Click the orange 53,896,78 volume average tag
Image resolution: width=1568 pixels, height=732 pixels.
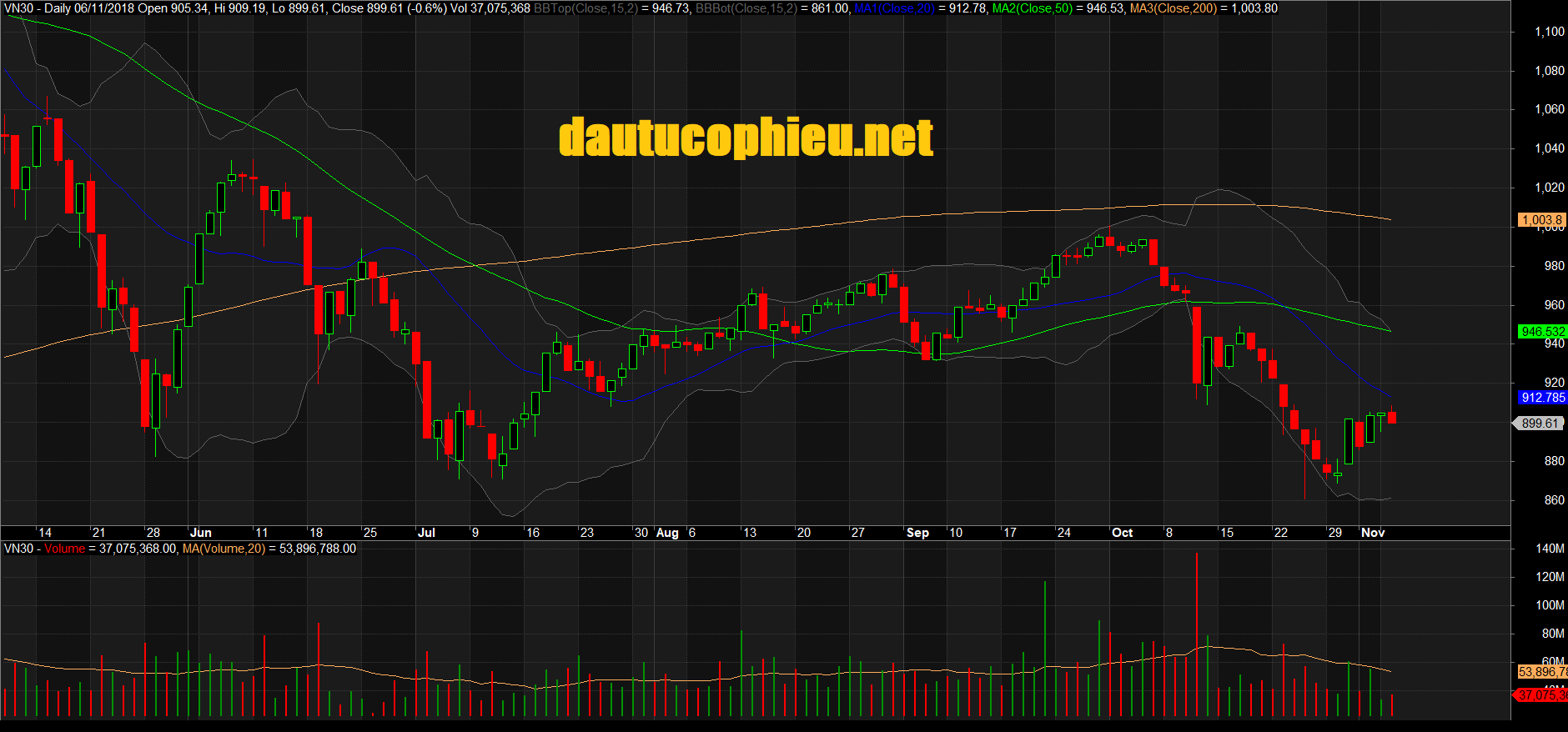pyautogui.click(x=1542, y=672)
